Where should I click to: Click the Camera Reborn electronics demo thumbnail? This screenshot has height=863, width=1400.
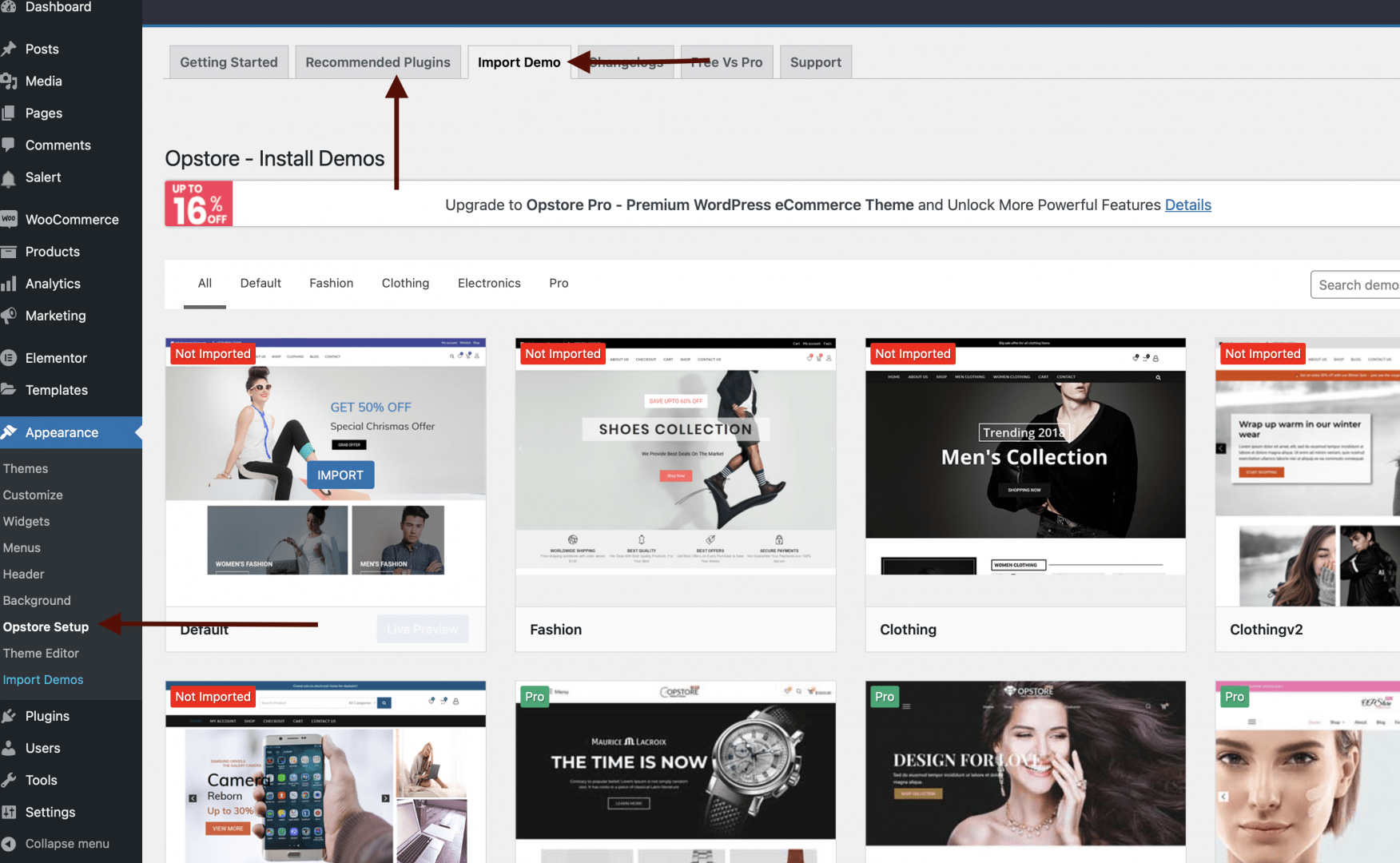pyautogui.click(x=325, y=772)
